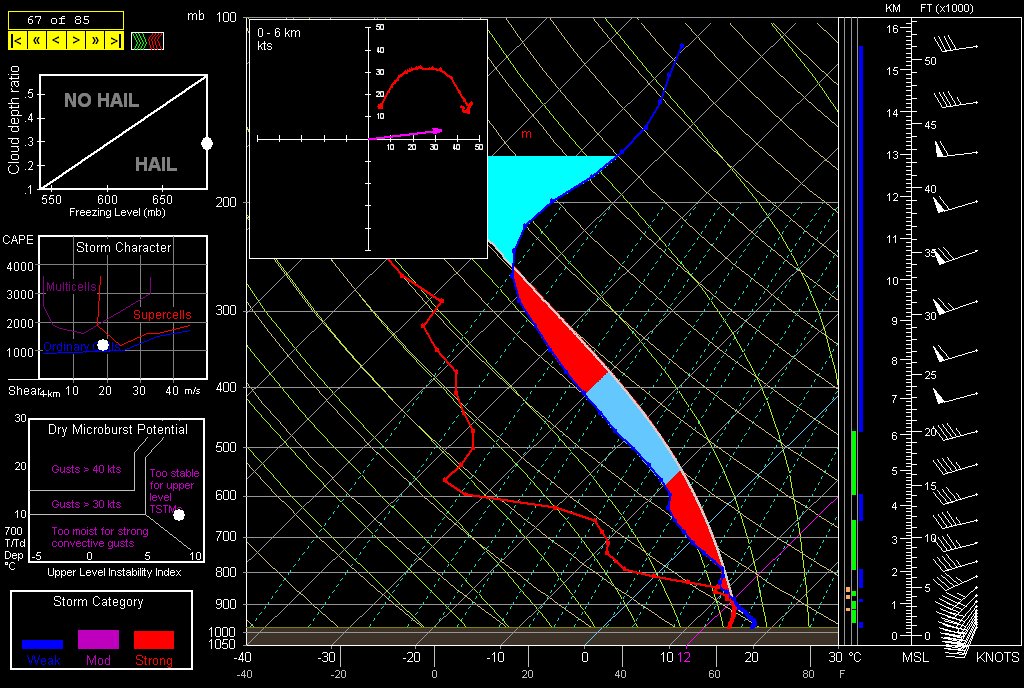The image size is (1024, 688).
Task: Click the white dot in Dry Microburst Potential
Action: 179,514
